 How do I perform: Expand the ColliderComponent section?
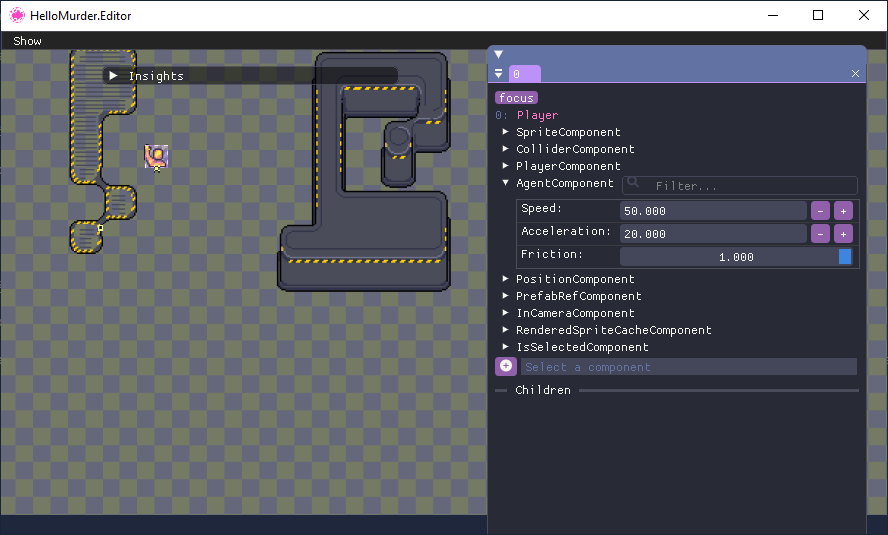(506, 149)
